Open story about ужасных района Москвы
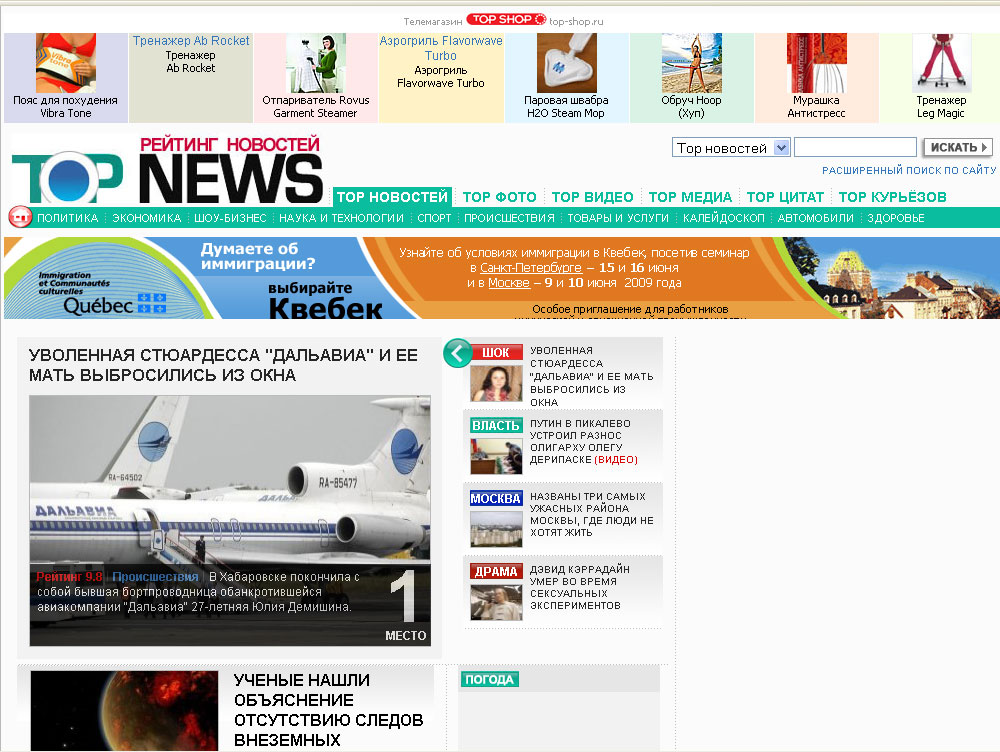This screenshot has height=752, width=1000. pos(592,514)
